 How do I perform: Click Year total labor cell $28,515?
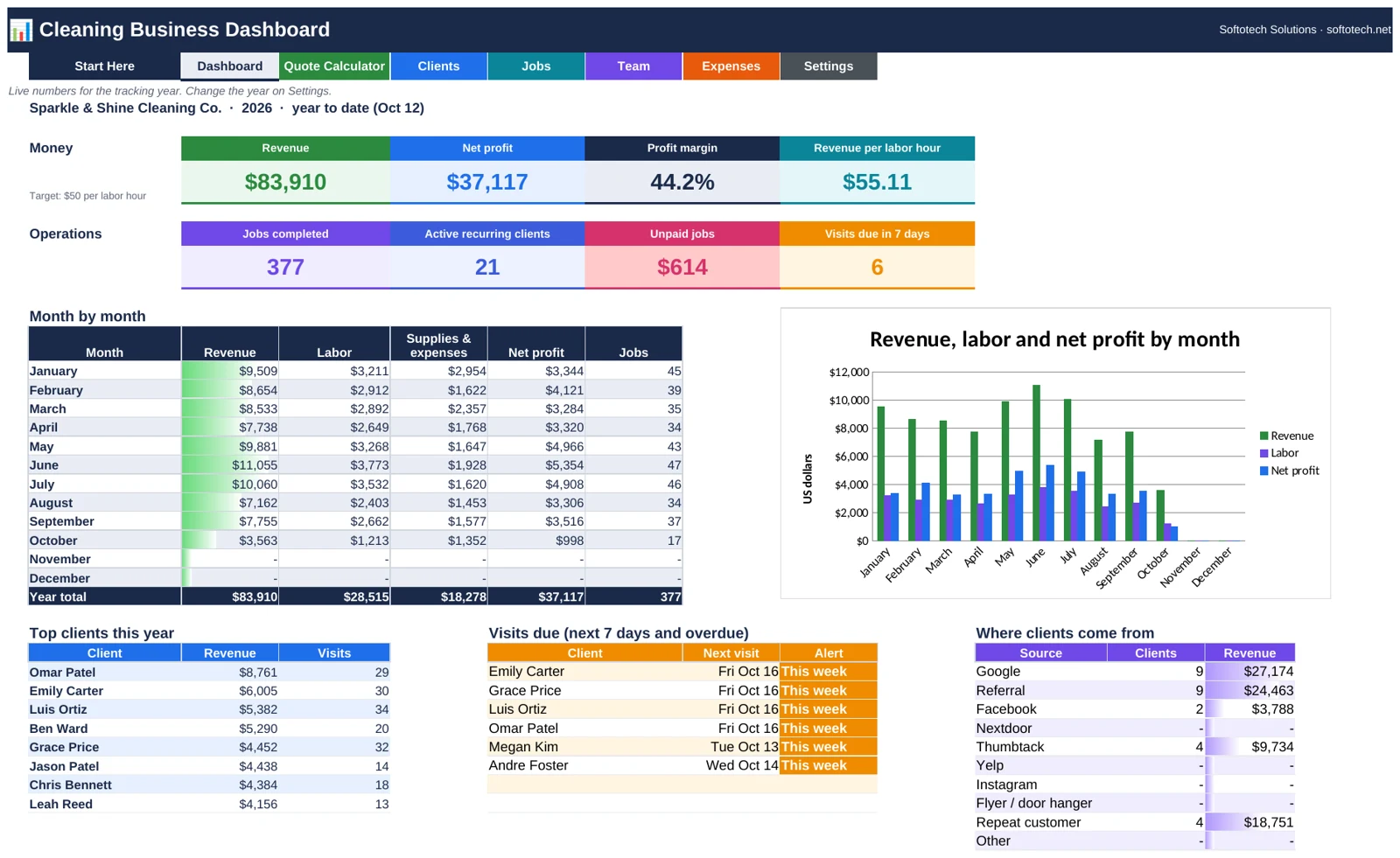point(334,596)
